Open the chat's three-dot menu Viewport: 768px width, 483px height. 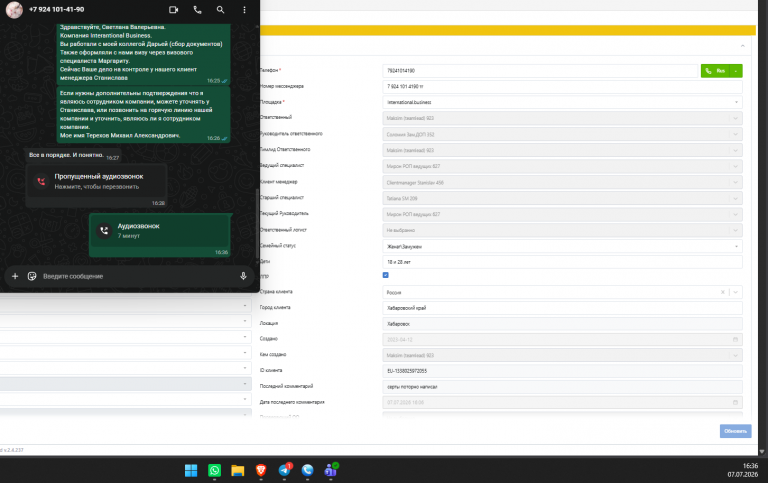244,9
